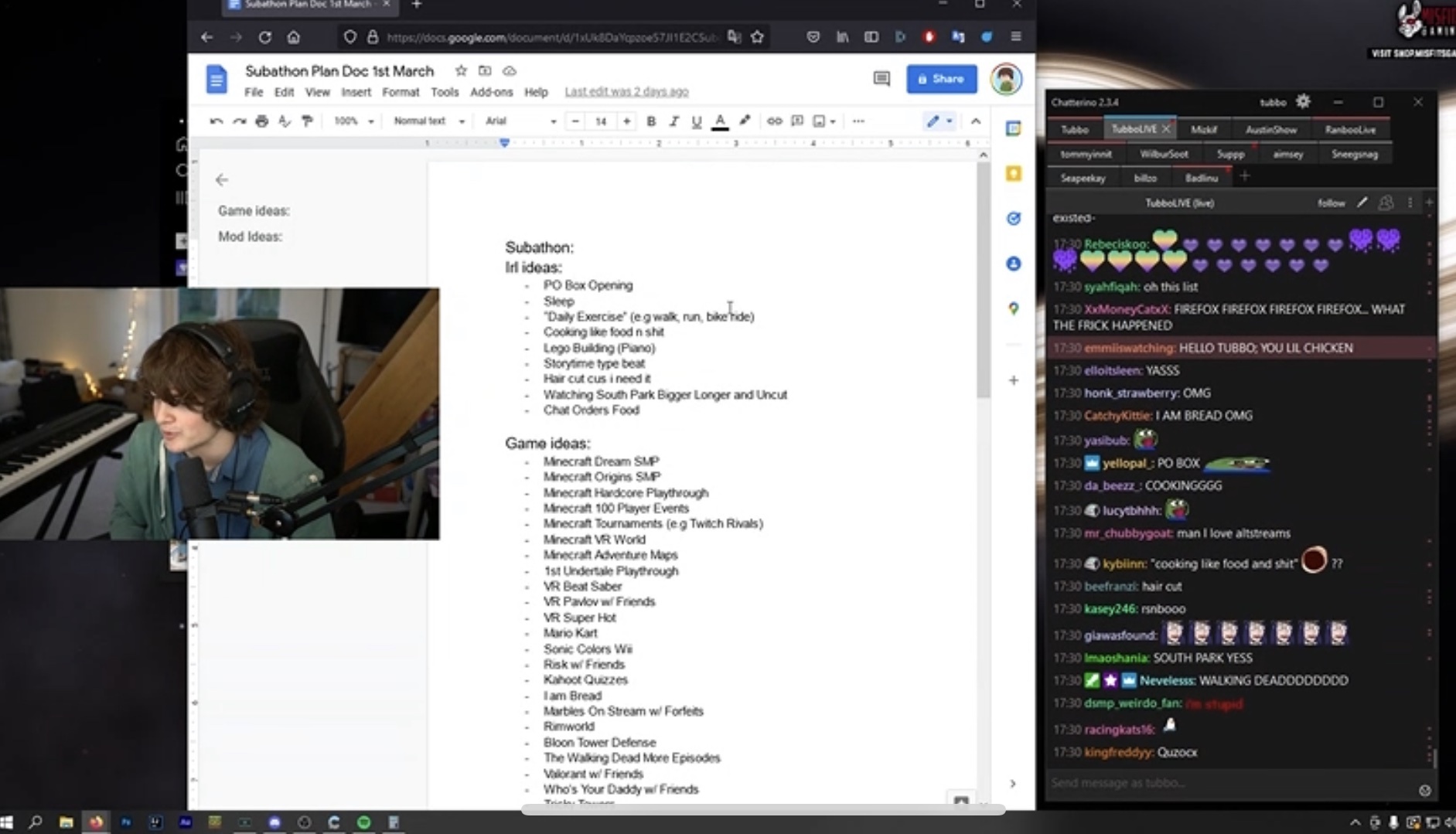The image size is (1456, 834).
Task: Open Maps in Docs side panel
Action: 1013,308
